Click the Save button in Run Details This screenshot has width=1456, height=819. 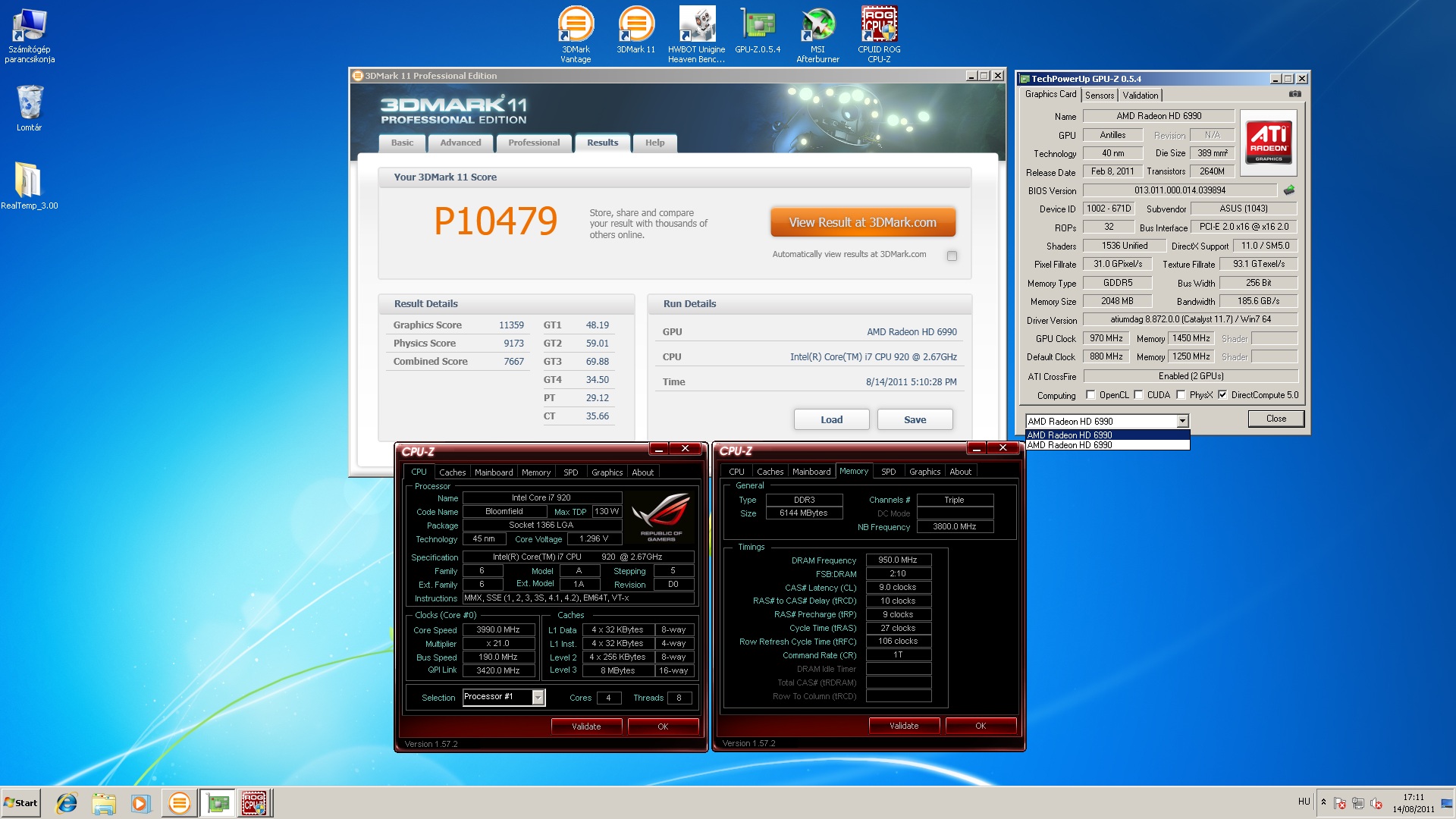(x=915, y=419)
